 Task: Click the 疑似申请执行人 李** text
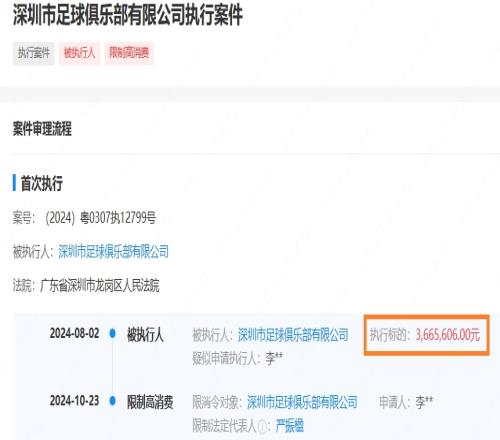pyautogui.click(x=238, y=359)
